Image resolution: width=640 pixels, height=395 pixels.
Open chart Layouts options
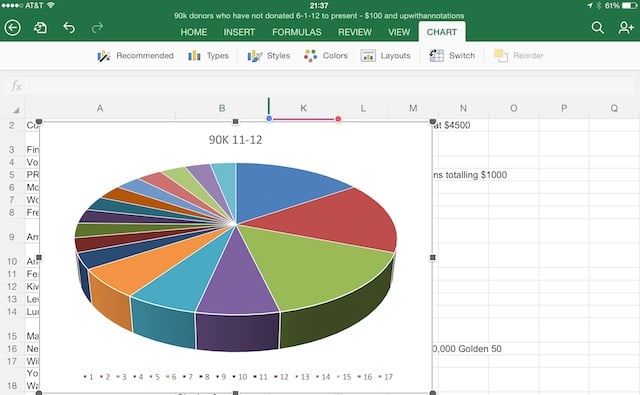tap(385, 55)
